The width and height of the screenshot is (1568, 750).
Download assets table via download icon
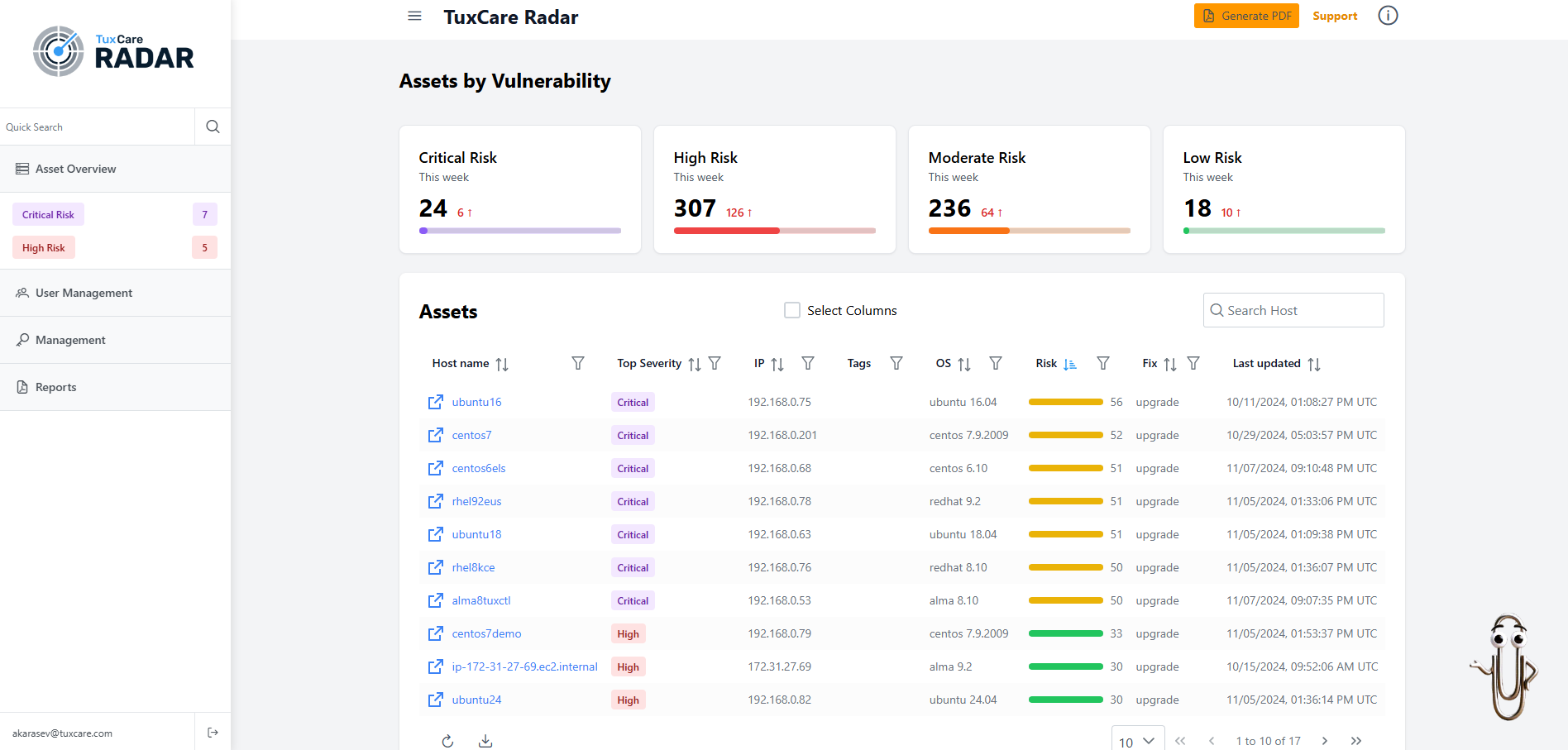click(x=485, y=741)
